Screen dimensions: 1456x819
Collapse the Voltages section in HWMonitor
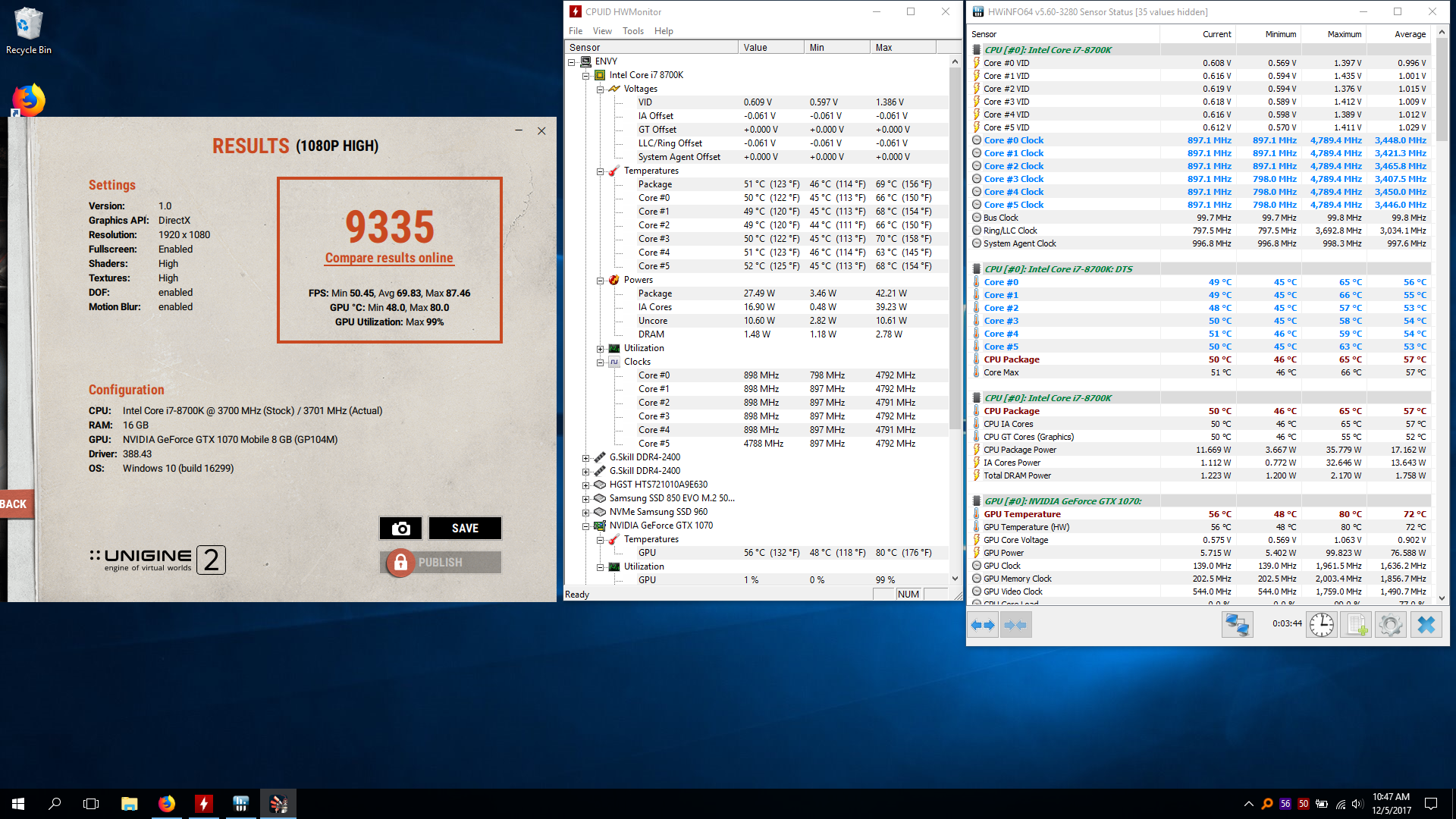[x=600, y=89]
